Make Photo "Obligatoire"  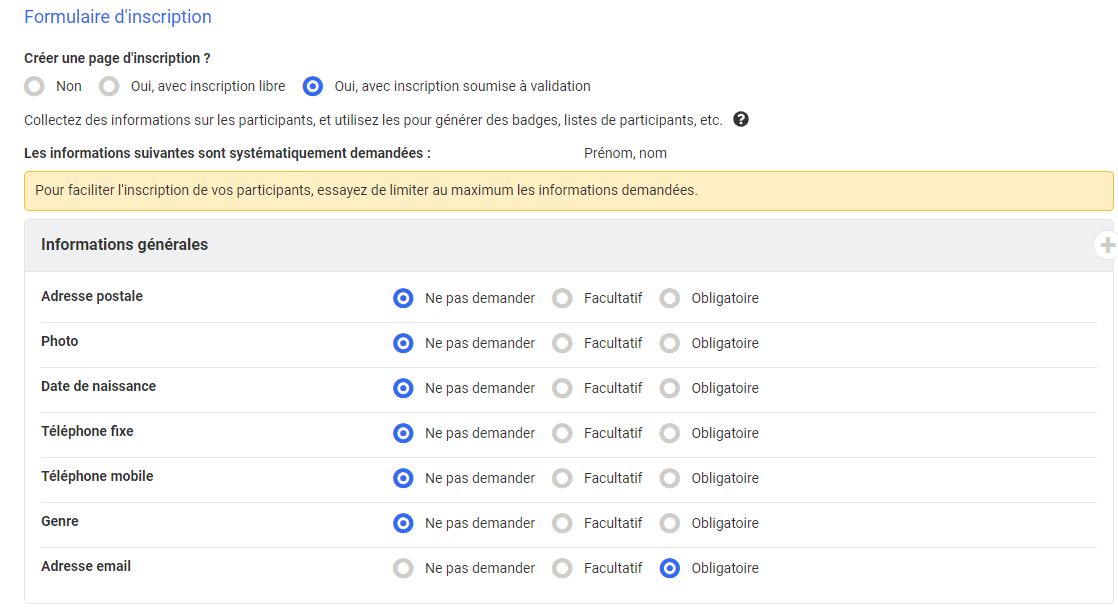pos(668,343)
